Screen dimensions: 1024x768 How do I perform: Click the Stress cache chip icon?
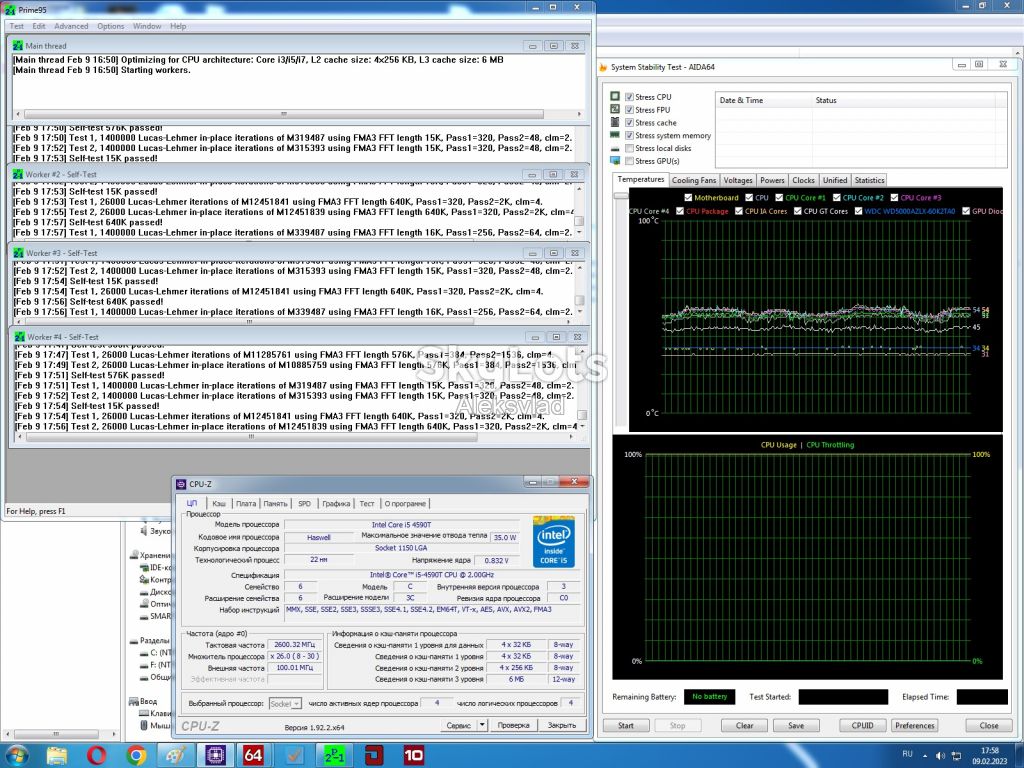pyautogui.click(x=615, y=122)
